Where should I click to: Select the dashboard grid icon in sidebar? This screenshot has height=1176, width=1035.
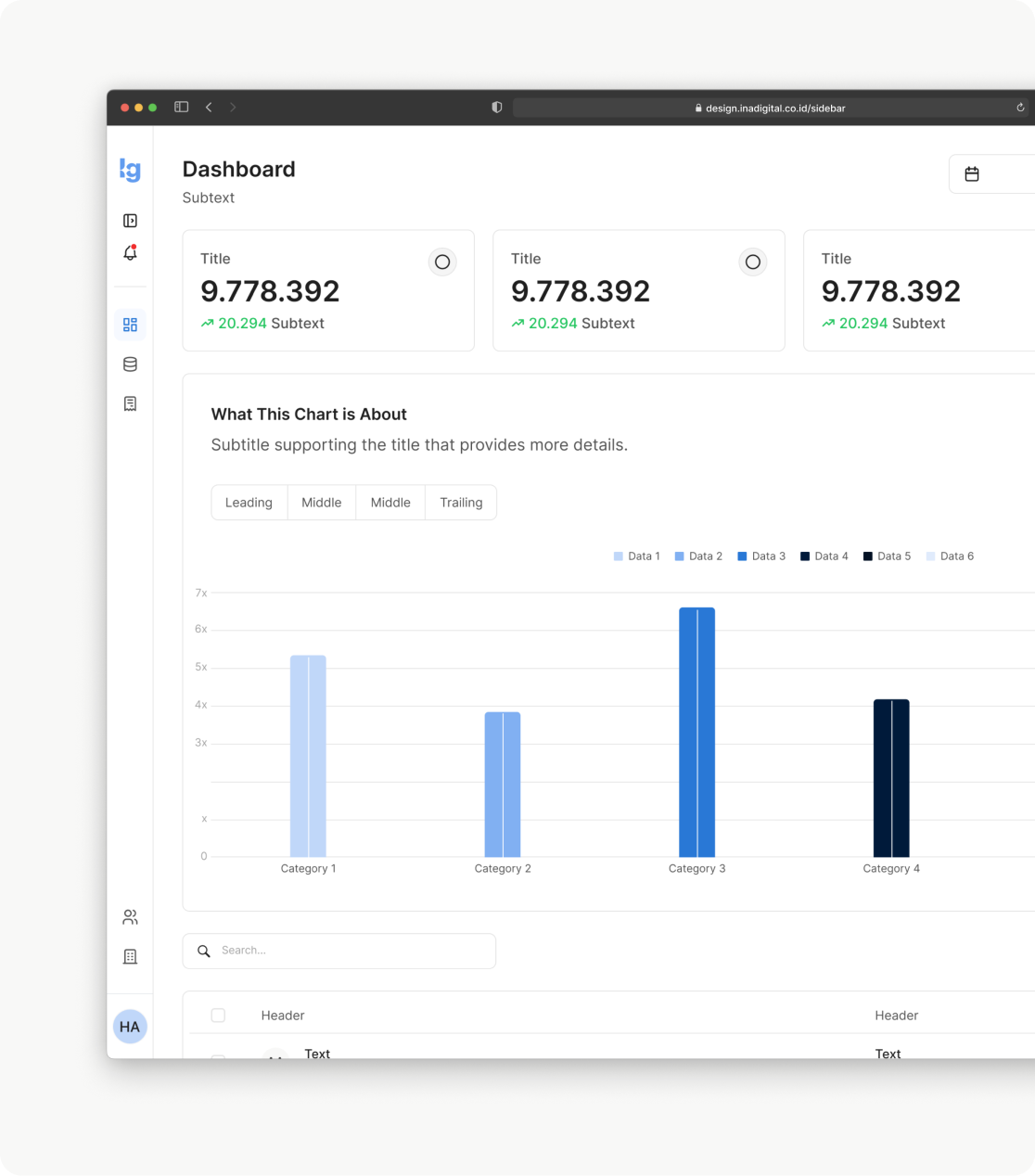point(130,325)
